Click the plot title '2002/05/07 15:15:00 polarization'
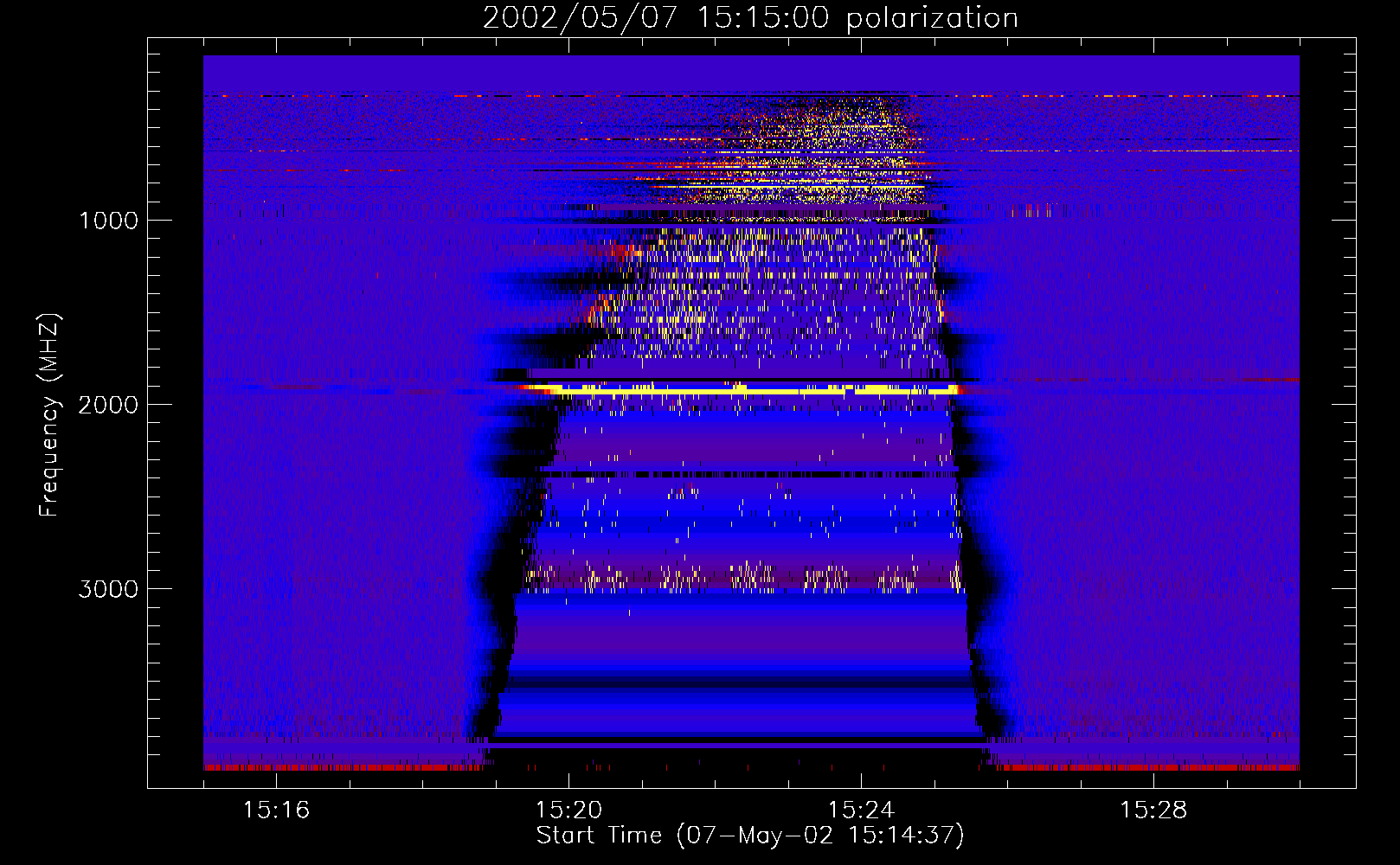Screen dimensions: 1400x865 tap(750, 18)
